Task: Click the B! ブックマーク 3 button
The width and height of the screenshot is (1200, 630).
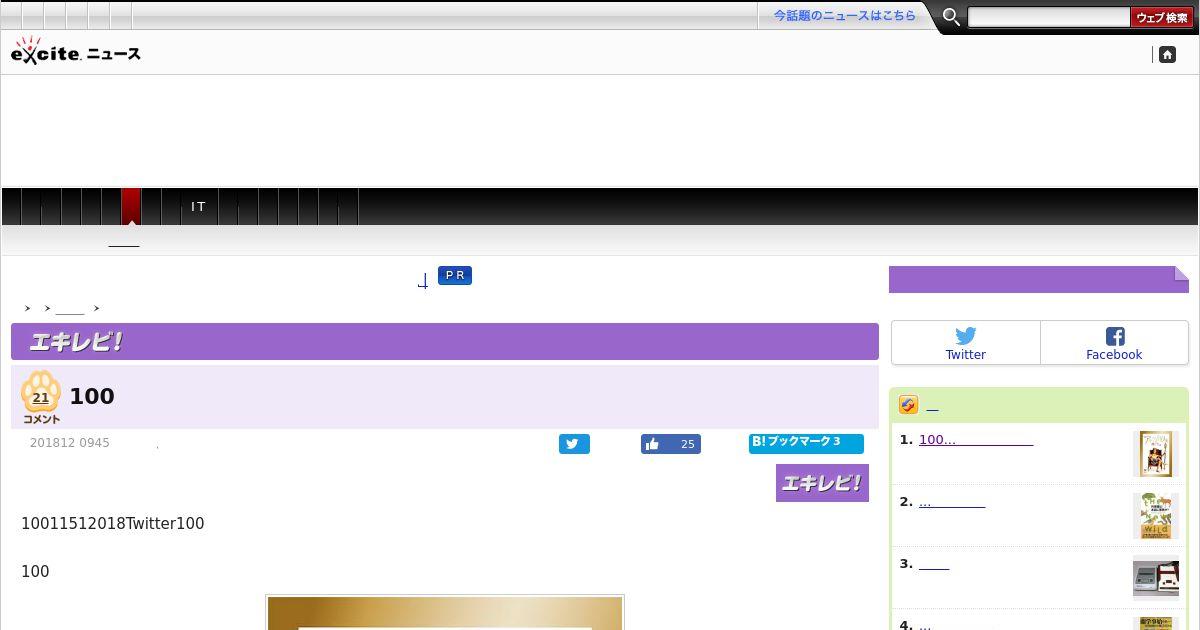Action: click(806, 443)
